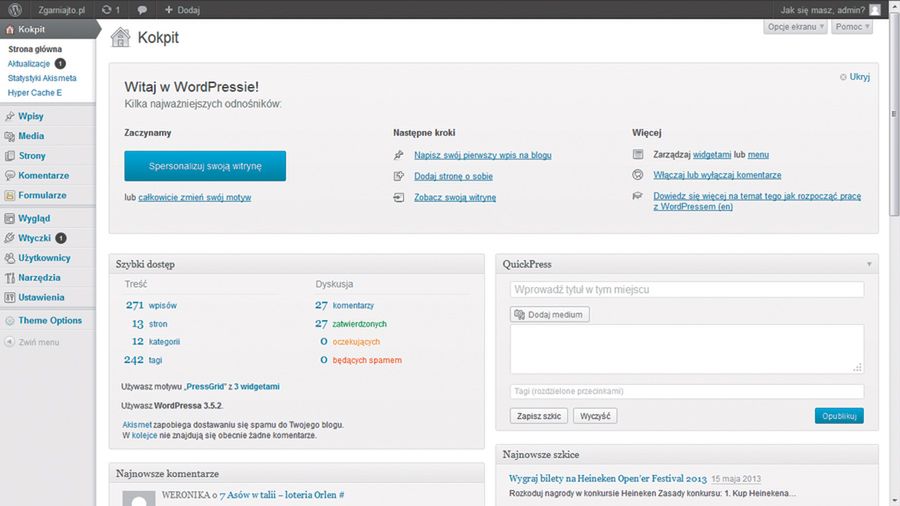Collapse the QuickPress widget with its arrow

tap(869, 264)
